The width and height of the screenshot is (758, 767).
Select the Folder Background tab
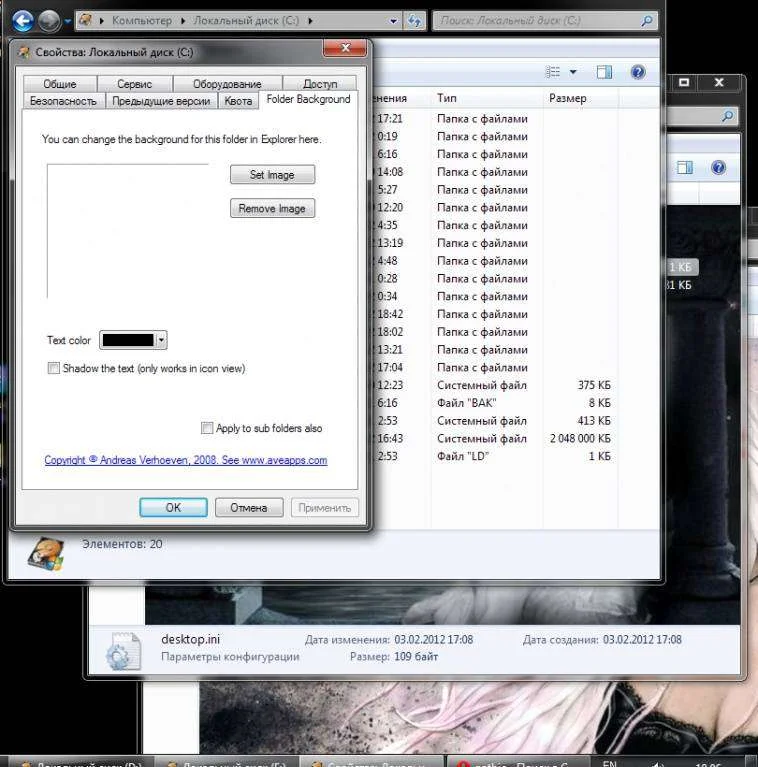(x=308, y=99)
